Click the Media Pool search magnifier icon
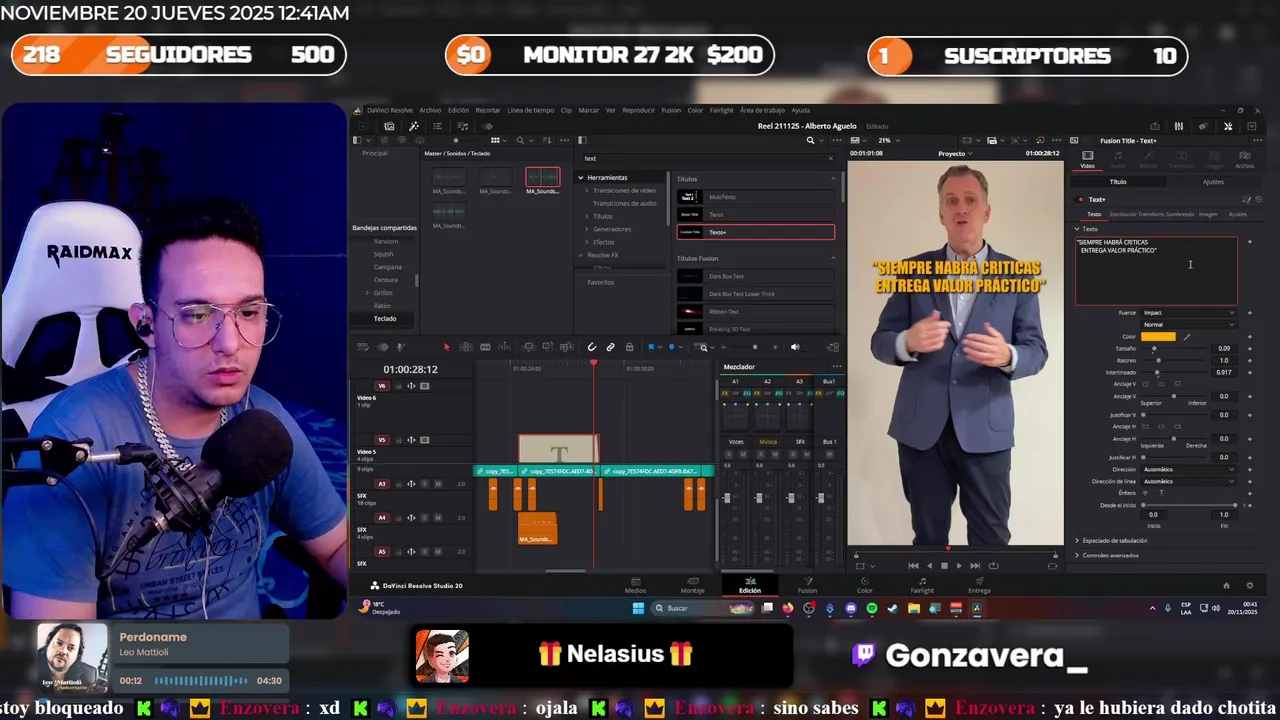Viewport: 1280px width, 720px height. 522,140
